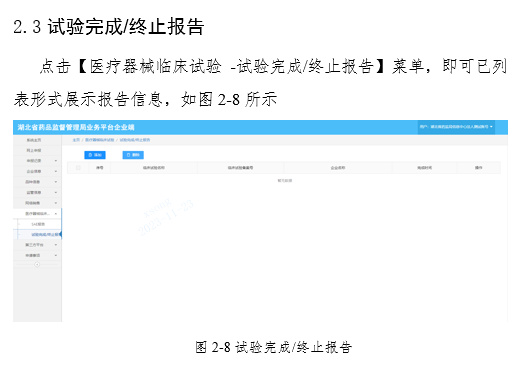Viewport: 528px width, 374px height.
Task: Click the 序号 column header
Action: point(99,167)
